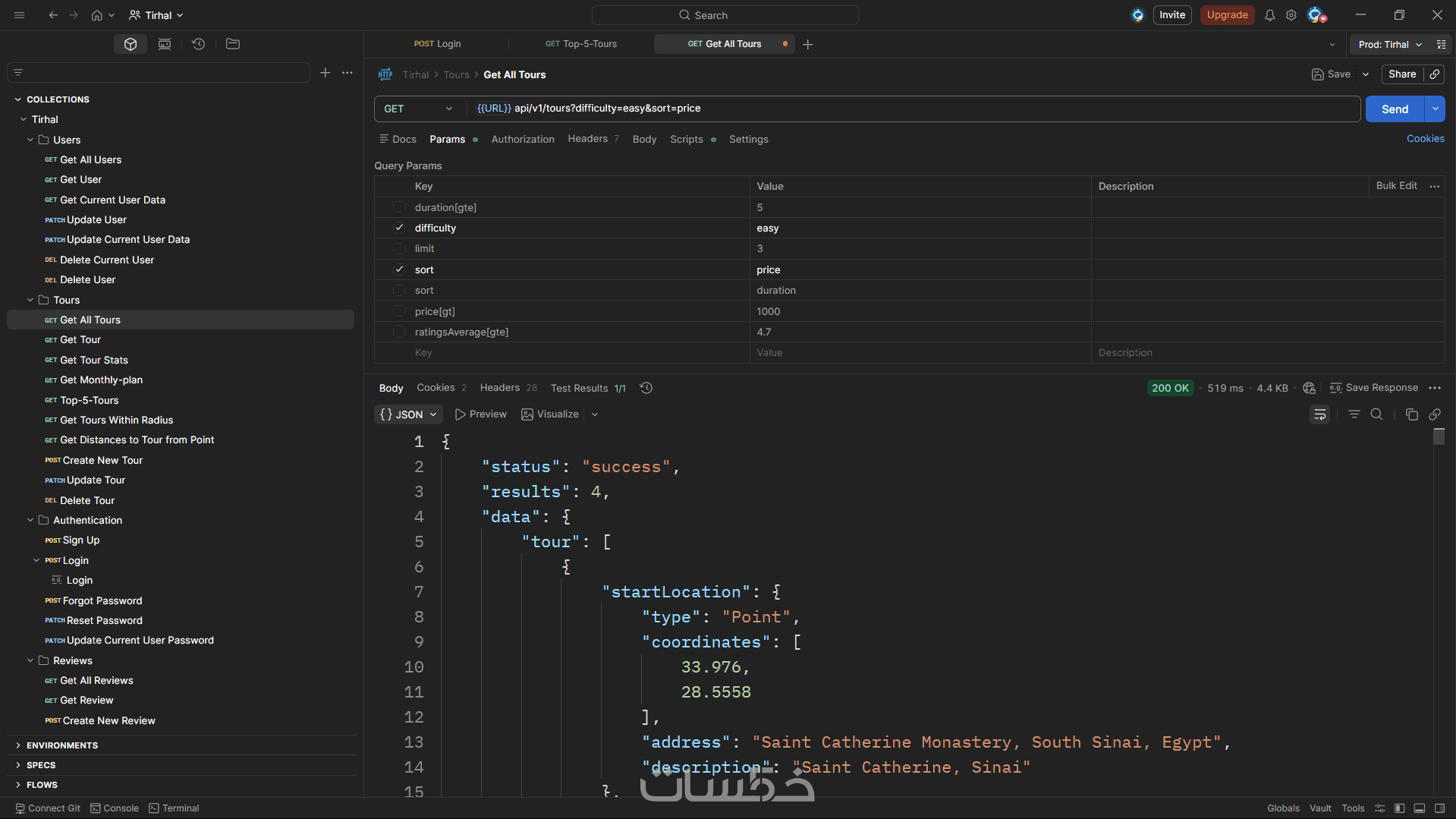Viewport: 1456px width, 819px height.
Task: Search the response body with magnifier icon
Action: tap(1376, 414)
